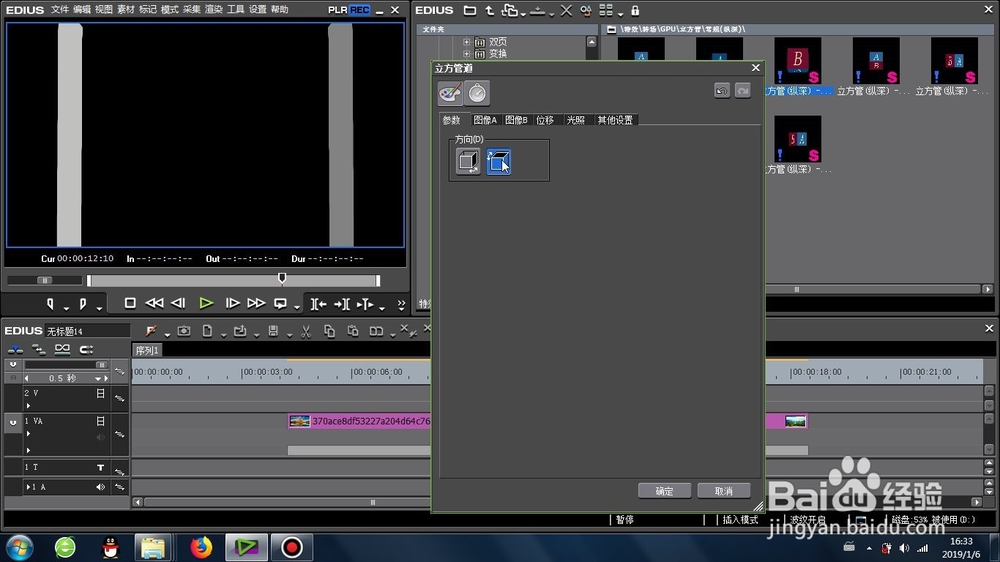This screenshot has height=562, width=1000.
Task: Jump to previous edit point
Action: tap(318, 304)
